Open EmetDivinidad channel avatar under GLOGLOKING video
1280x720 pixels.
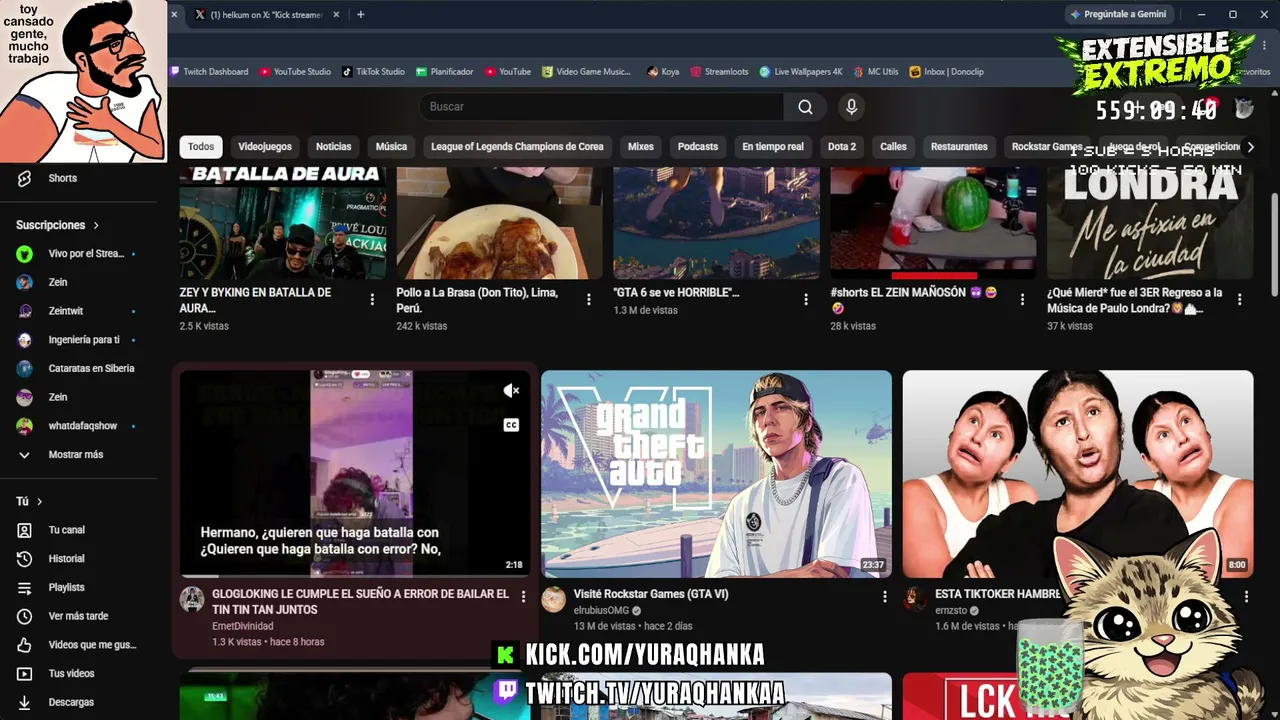[192, 599]
